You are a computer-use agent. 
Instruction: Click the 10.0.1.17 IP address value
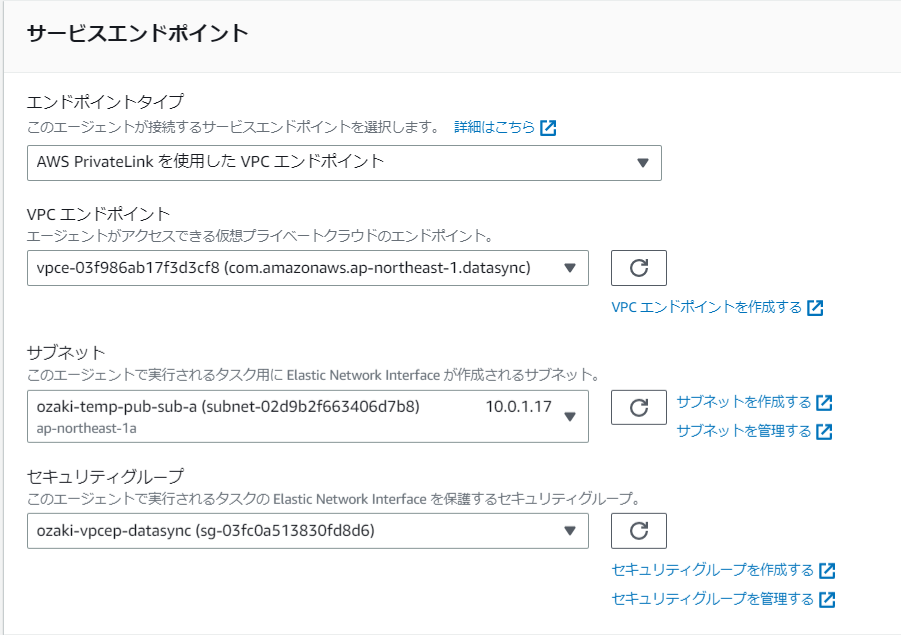tap(518, 407)
